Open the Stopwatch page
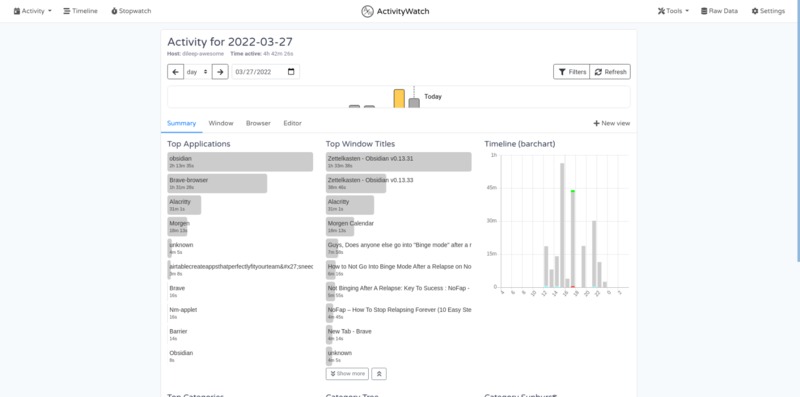800x397 pixels. pos(131,11)
